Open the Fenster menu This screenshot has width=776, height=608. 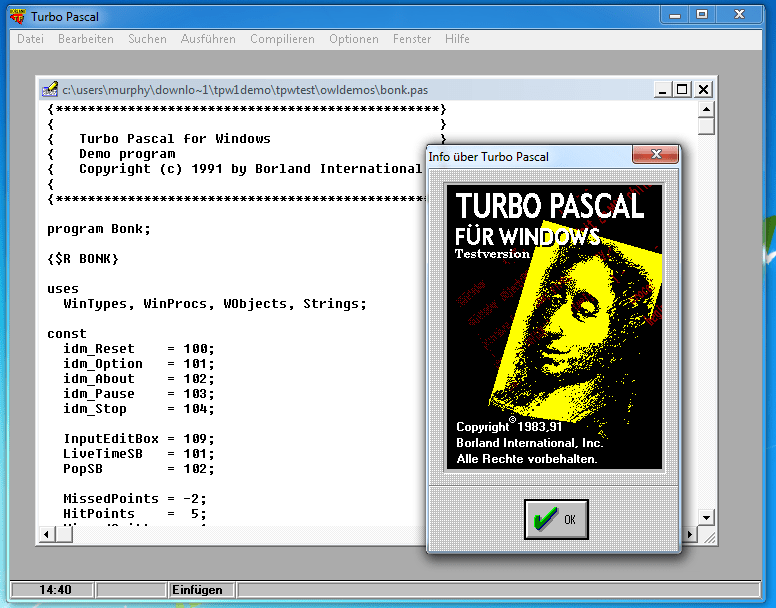[x=412, y=39]
